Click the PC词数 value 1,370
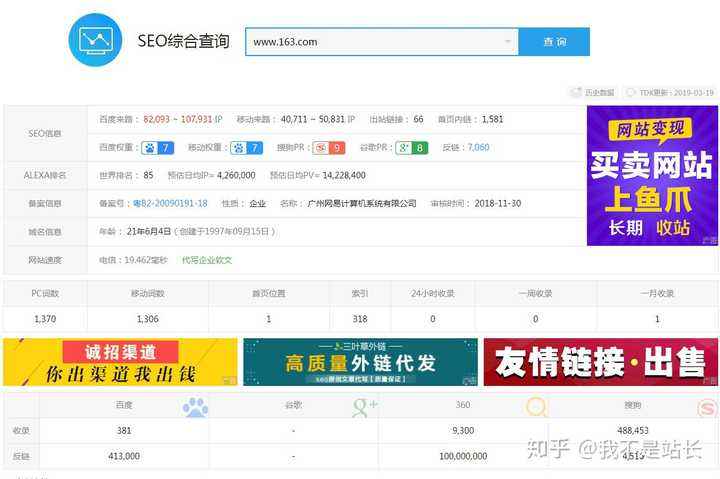The width and height of the screenshot is (720, 479). point(45,319)
